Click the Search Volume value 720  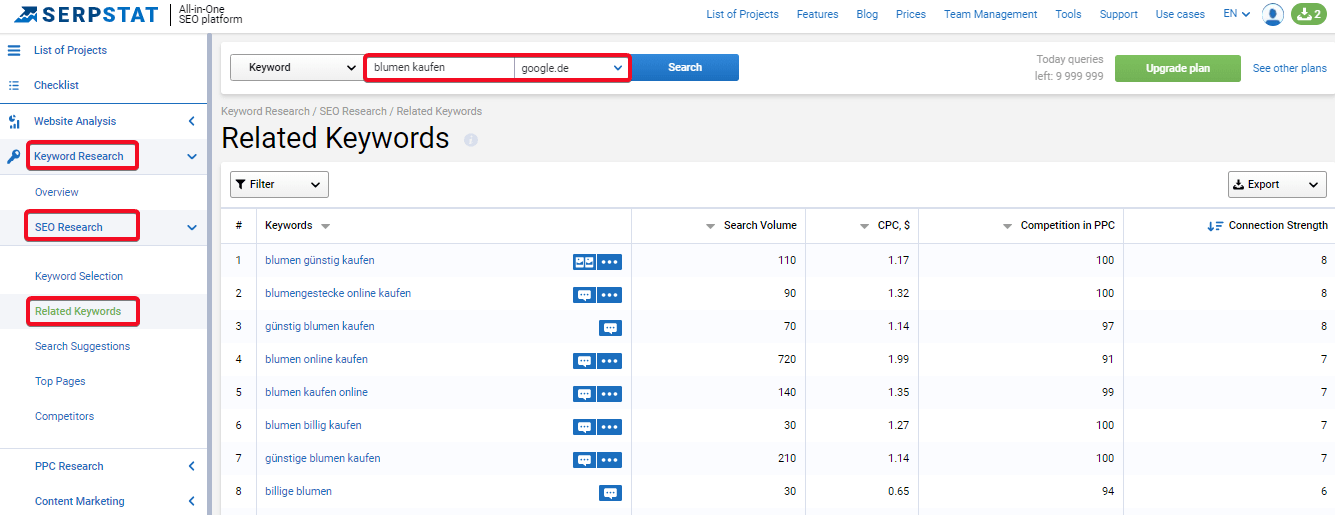pos(787,359)
